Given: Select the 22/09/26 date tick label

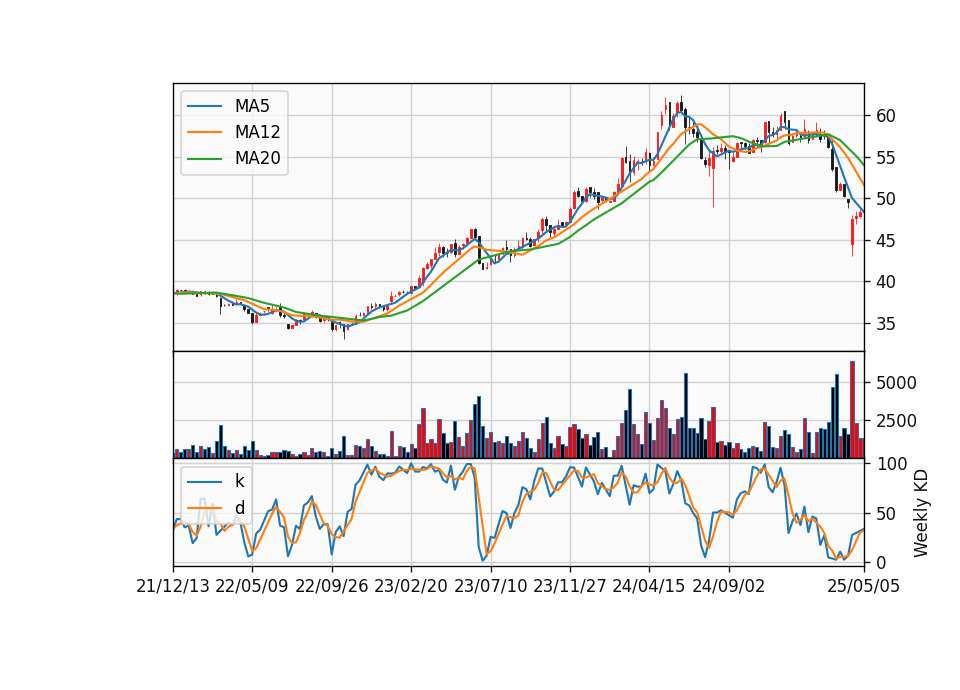Looking at the screenshot, I should coord(332,587).
